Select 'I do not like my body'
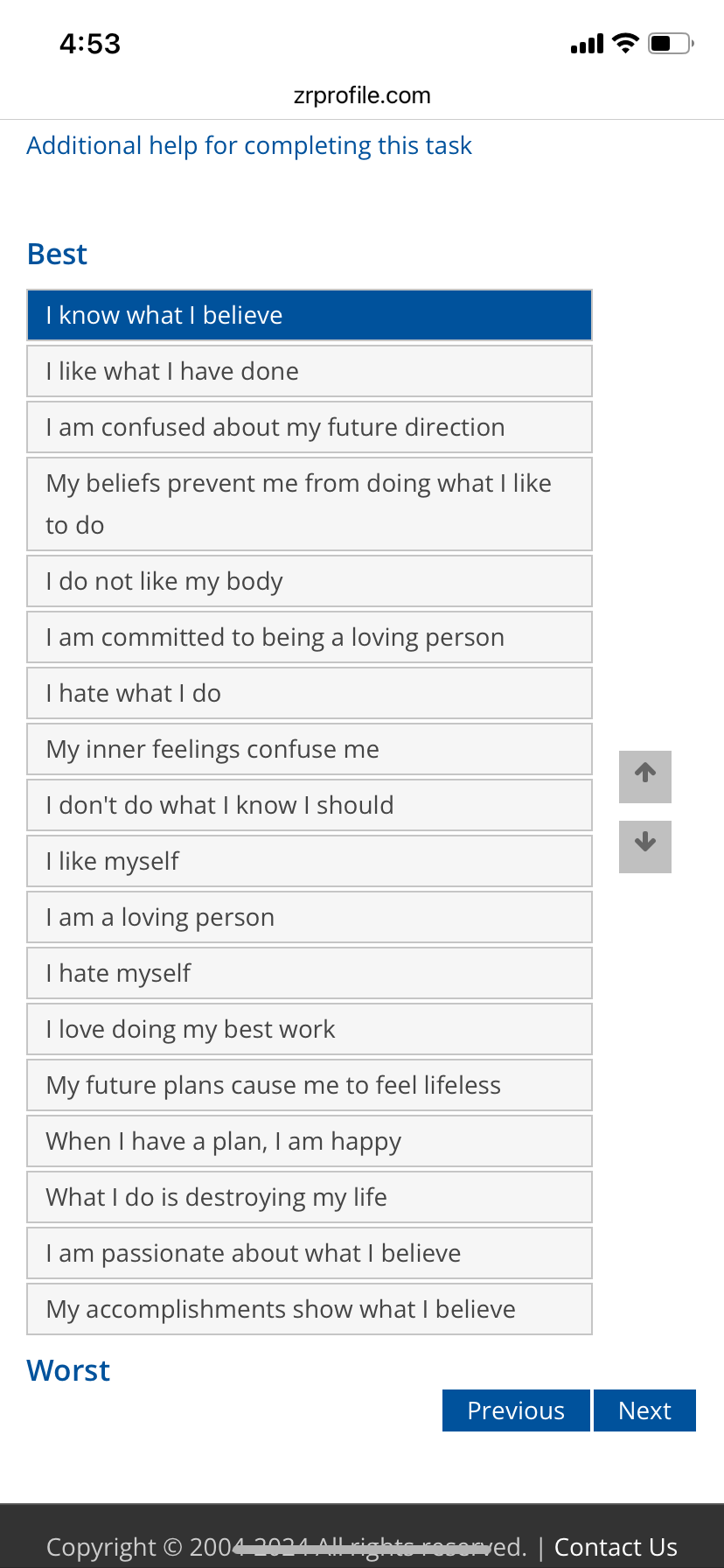This screenshot has height=1568, width=724. pyautogui.click(x=309, y=581)
